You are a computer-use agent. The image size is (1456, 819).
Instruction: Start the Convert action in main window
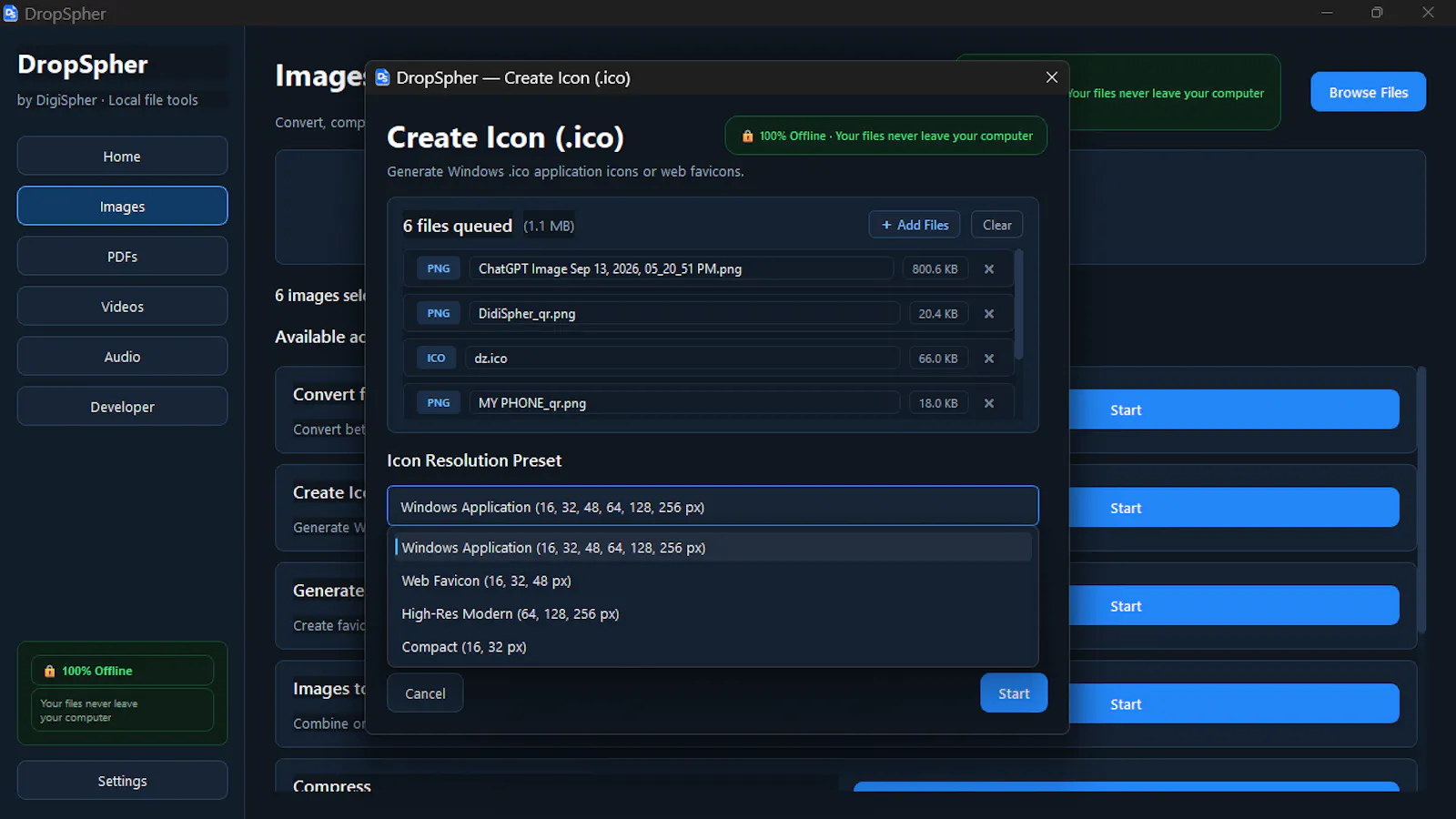pos(1233,409)
